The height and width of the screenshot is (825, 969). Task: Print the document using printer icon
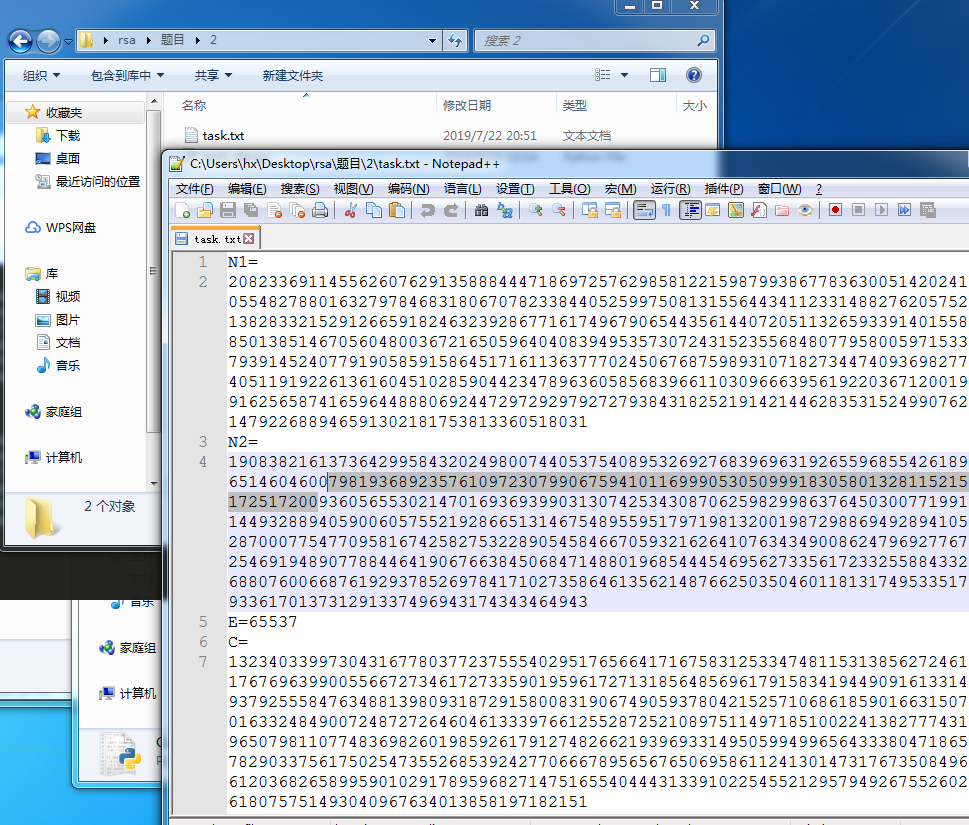coord(320,211)
